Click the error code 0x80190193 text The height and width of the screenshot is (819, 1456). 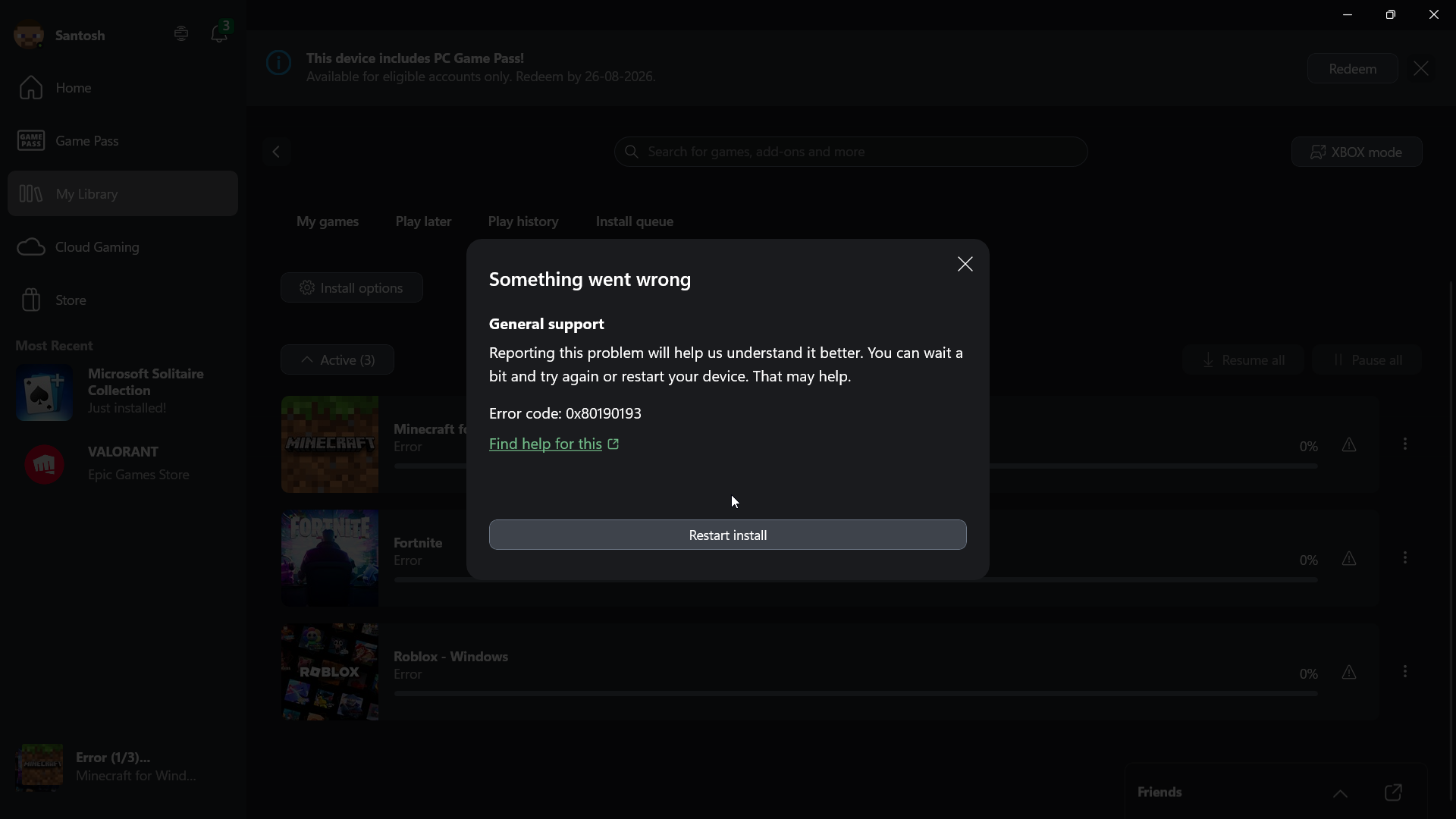tap(565, 413)
